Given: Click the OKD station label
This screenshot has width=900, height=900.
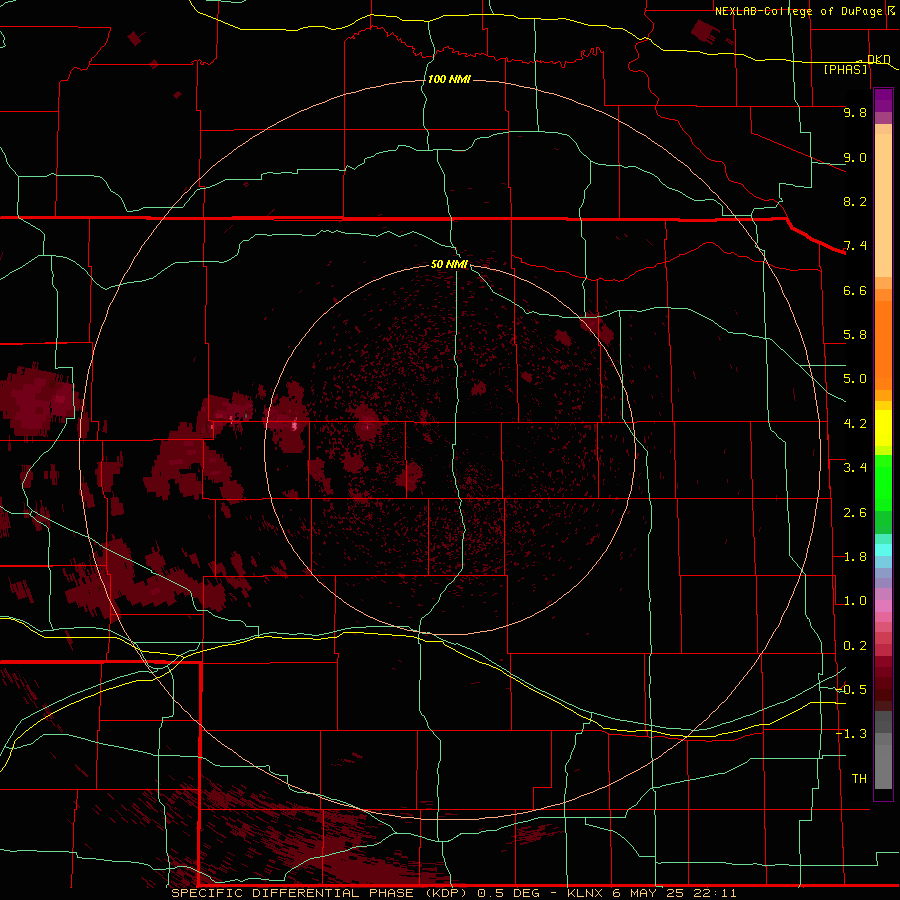Looking at the screenshot, I should 878,59.
